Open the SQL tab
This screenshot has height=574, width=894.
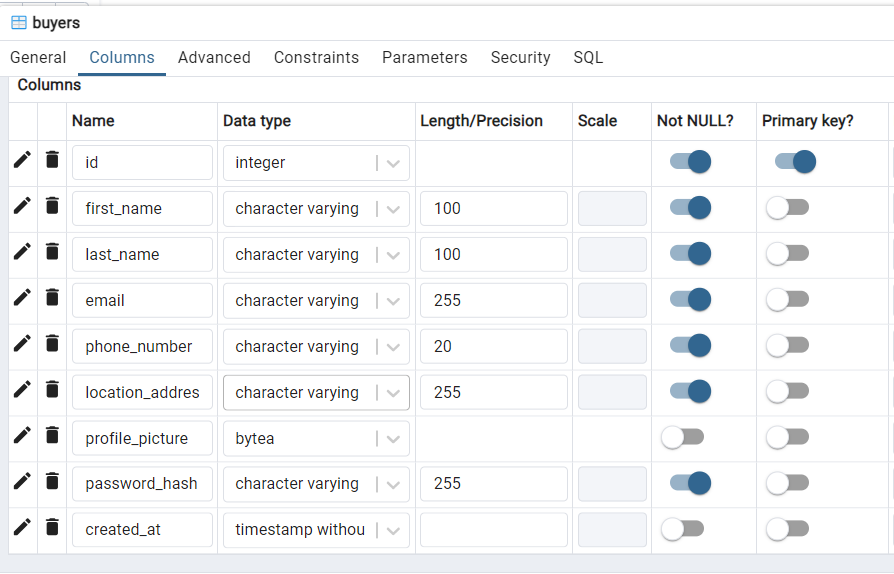[x=588, y=58]
